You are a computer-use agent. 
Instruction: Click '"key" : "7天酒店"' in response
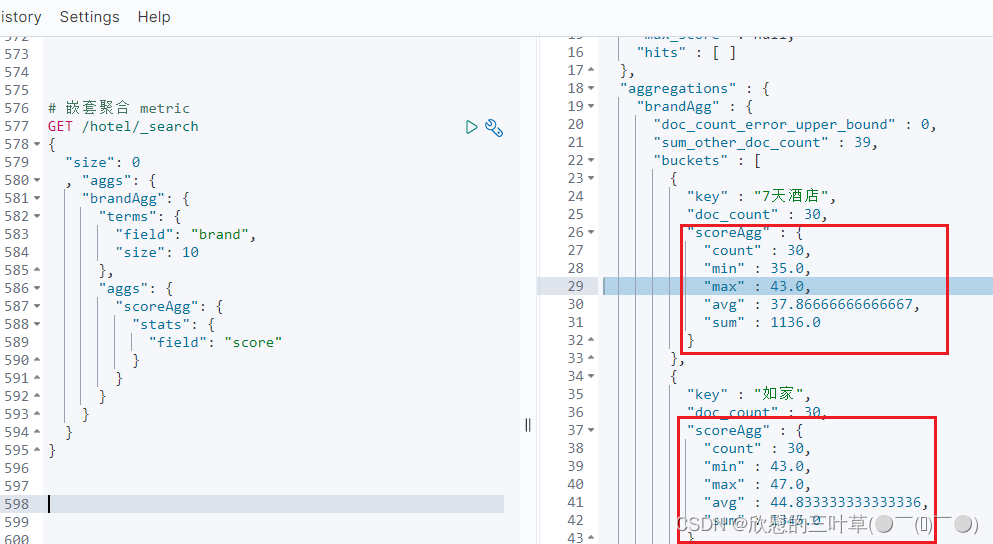(761, 196)
